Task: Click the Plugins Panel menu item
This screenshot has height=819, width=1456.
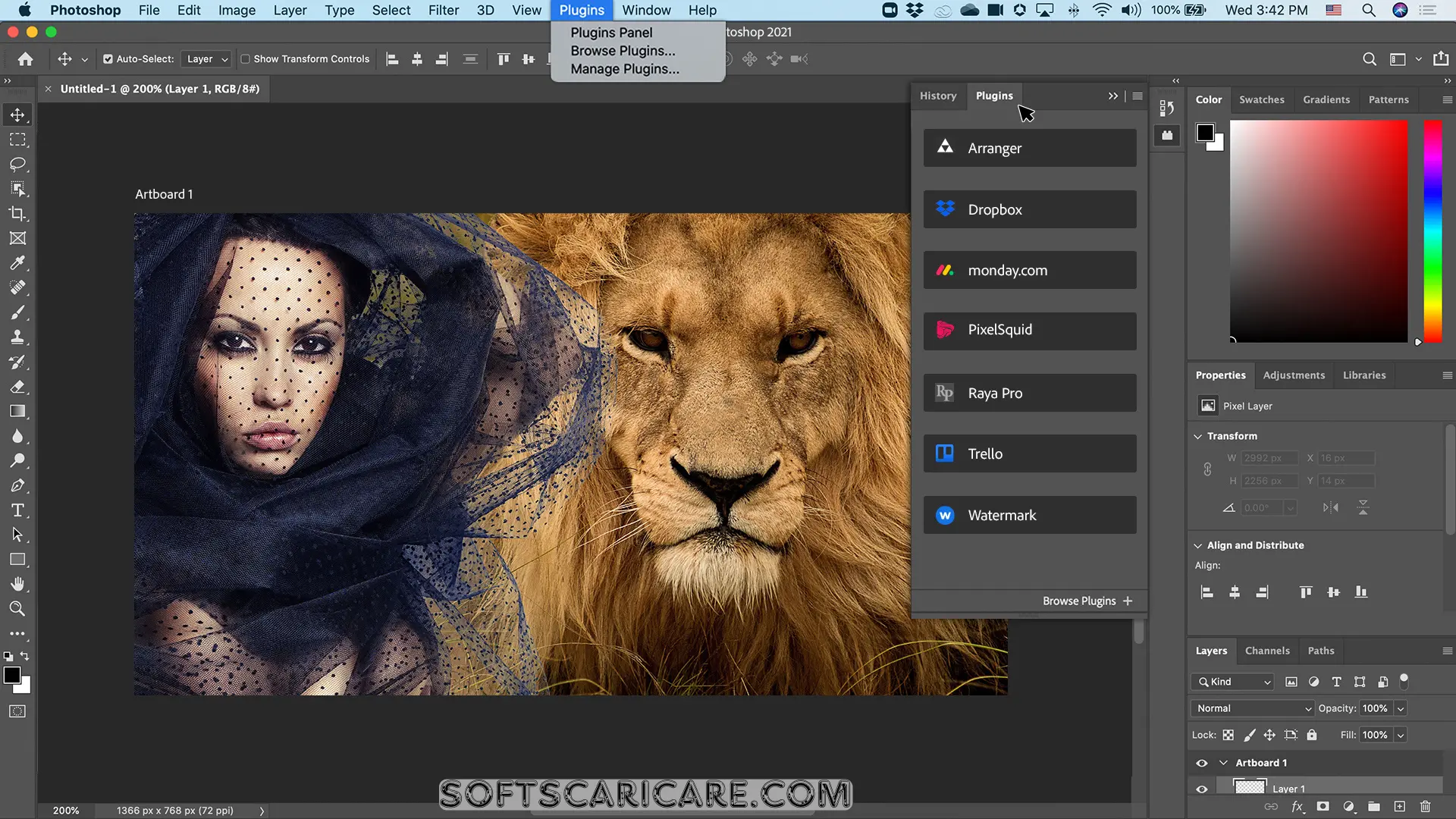Action: 612,32
